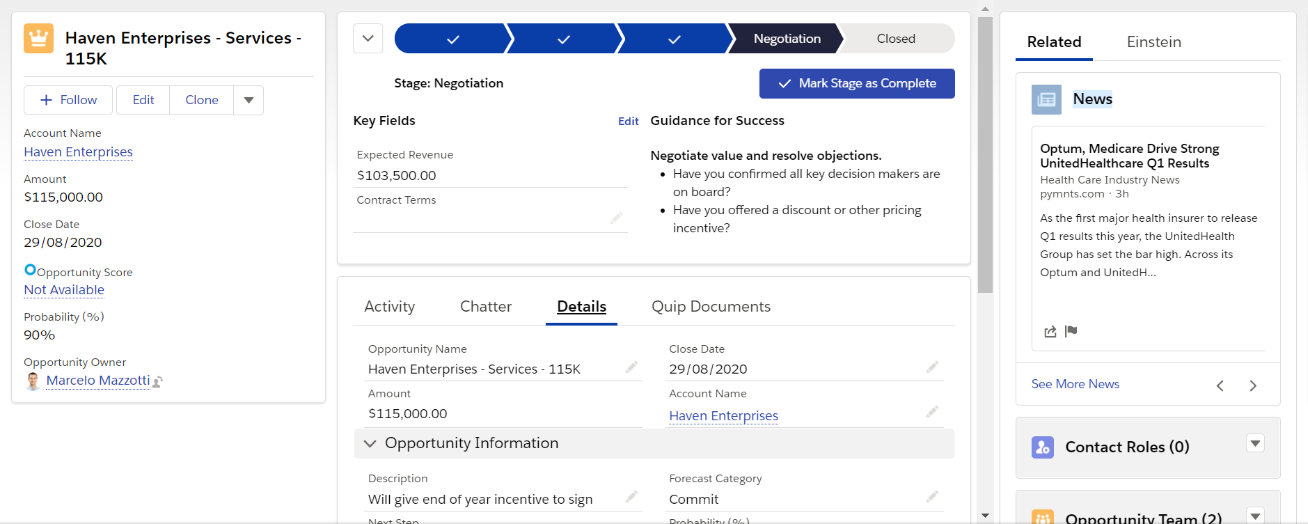The image size is (1308, 524).
Task: Edit Contract Terms pencil icon
Action: click(616, 218)
